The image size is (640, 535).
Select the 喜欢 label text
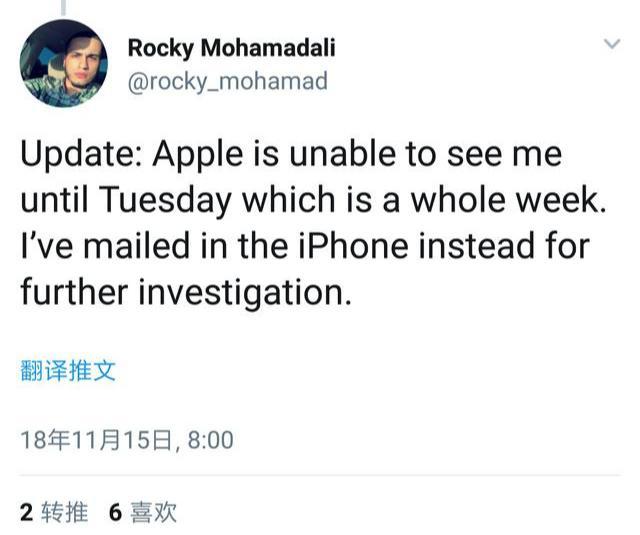tap(153, 512)
